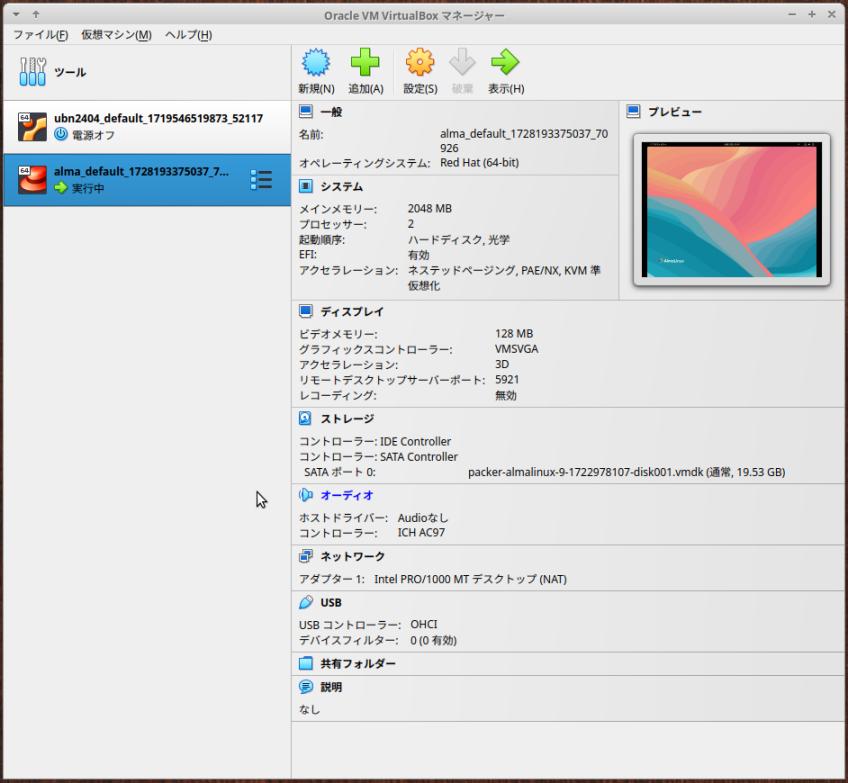Click the コントローラー: SATA Controller line

click(x=378, y=457)
